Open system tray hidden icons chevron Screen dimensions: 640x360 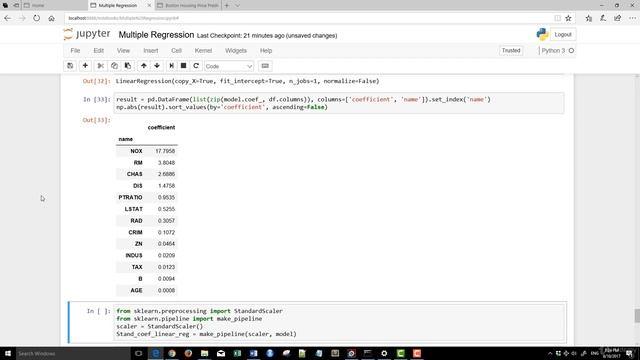(550, 353)
